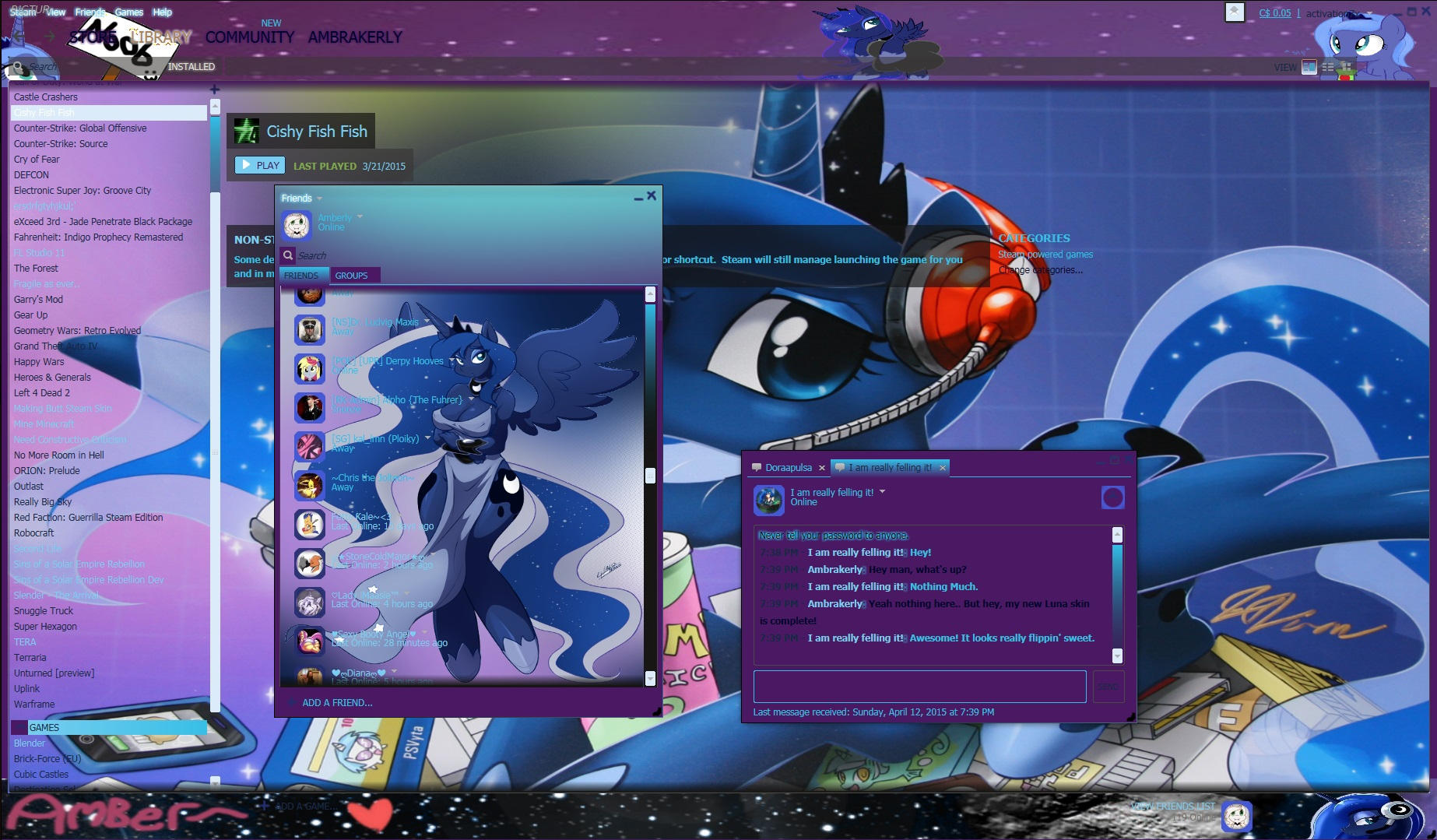Screen dimensions: 1437x840
Task: Click Change categories... link
Action: click(x=1040, y=270)
